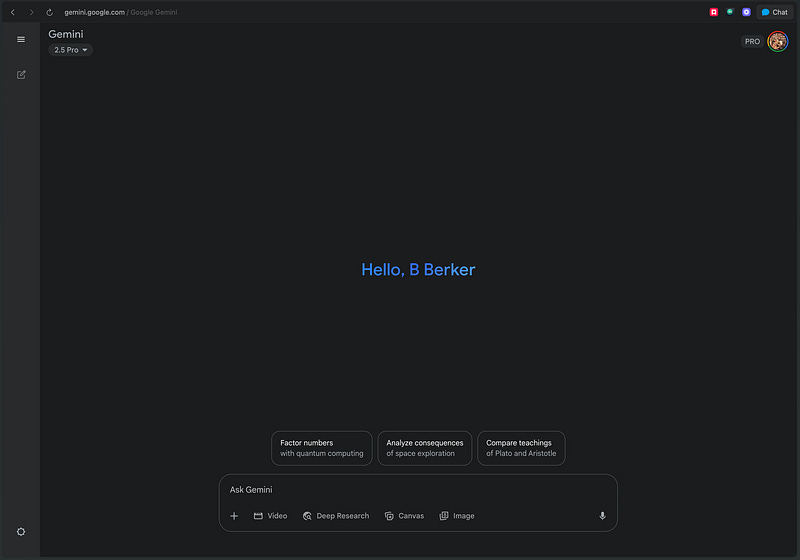800x560 pixels.
Task: Activate the microphone voice input
Action: pos(602,516)
